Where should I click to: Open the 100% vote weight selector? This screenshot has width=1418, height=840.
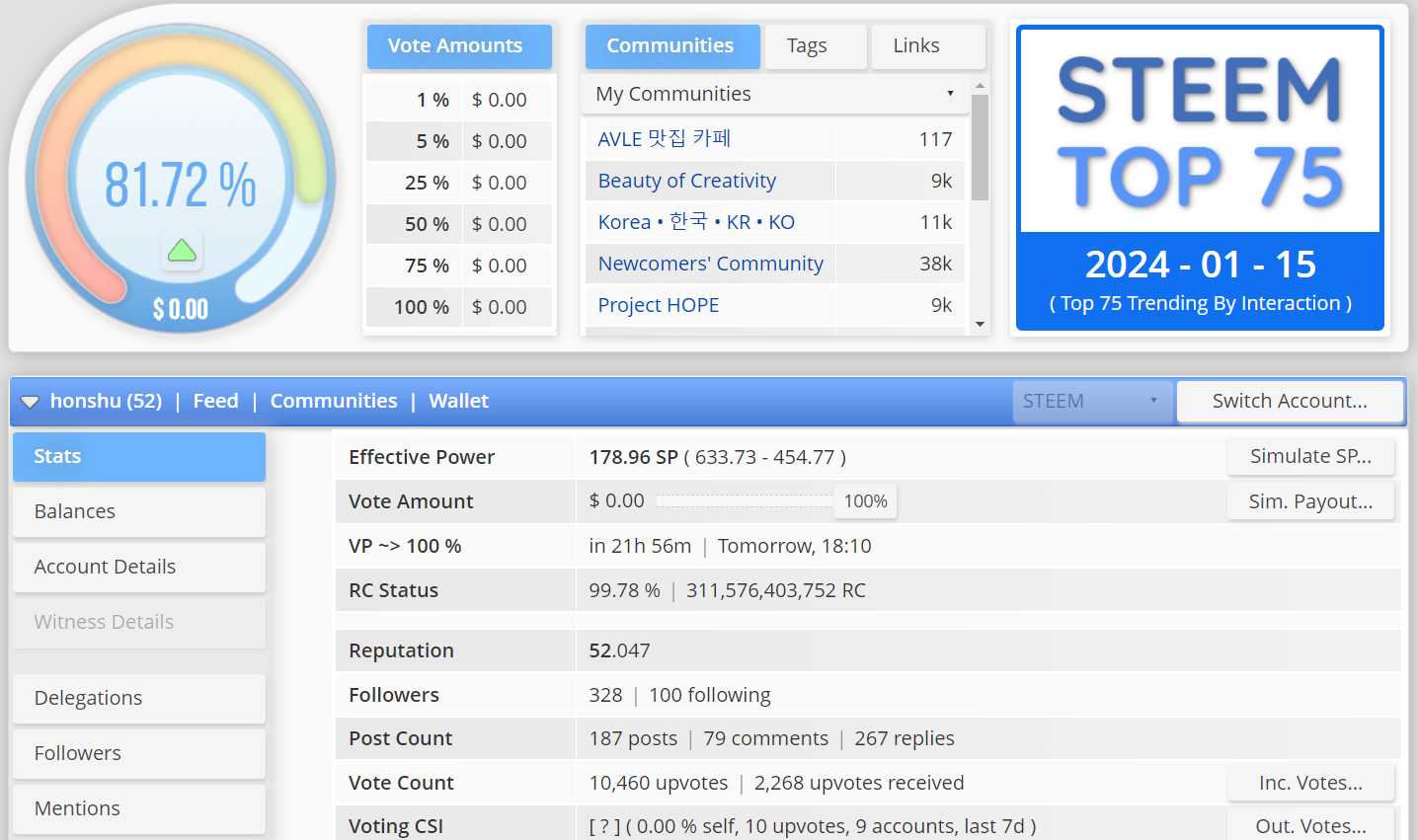pyautogui.click(x=865, y=501)
